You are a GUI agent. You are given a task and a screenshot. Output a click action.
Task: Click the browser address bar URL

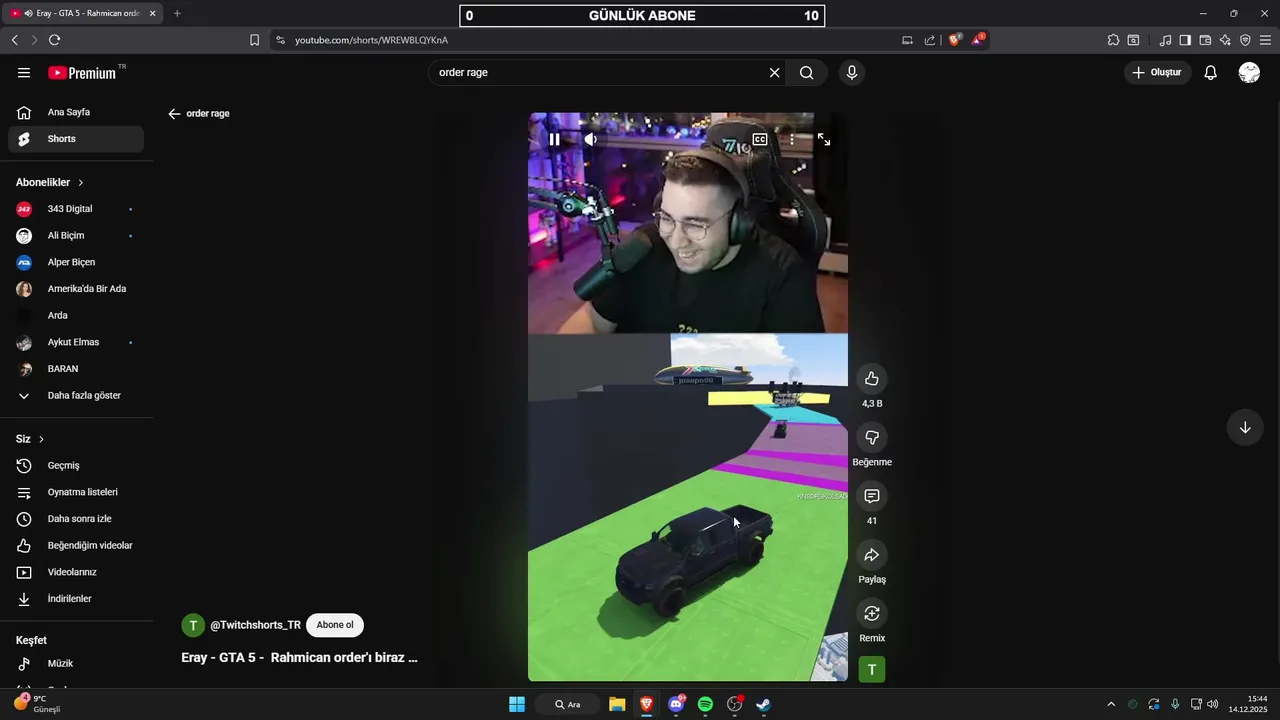(371, 40)
